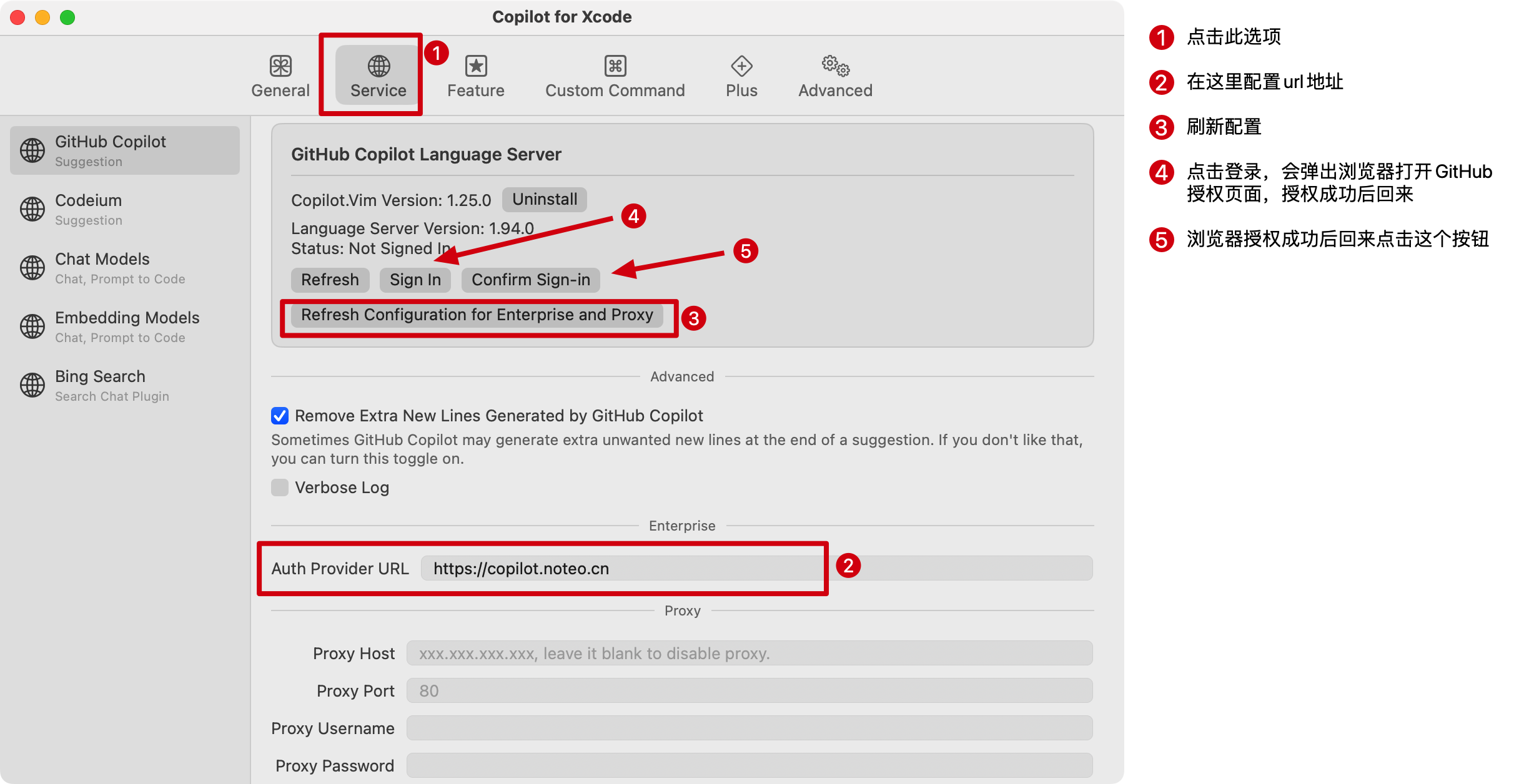Select Bing Search globe icon in sidebar

pyautogui.click(x=32, y=385)
